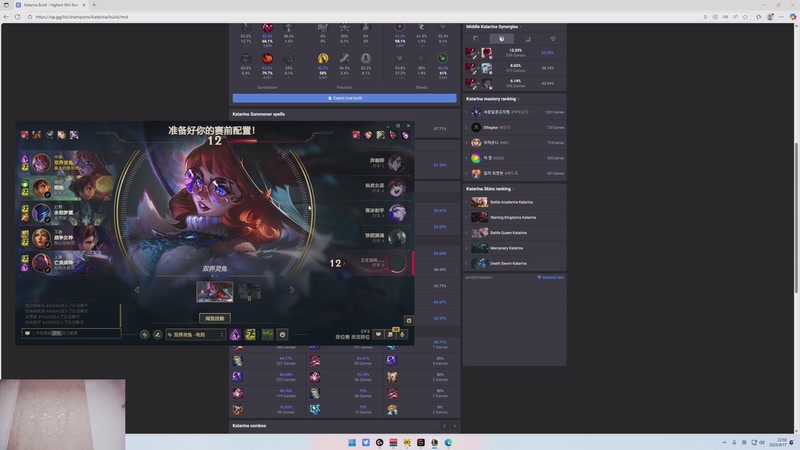The height and width of the screenshot is (450, 800).
Task: Click the browser refresh button
Action: [x=17, y=17]
